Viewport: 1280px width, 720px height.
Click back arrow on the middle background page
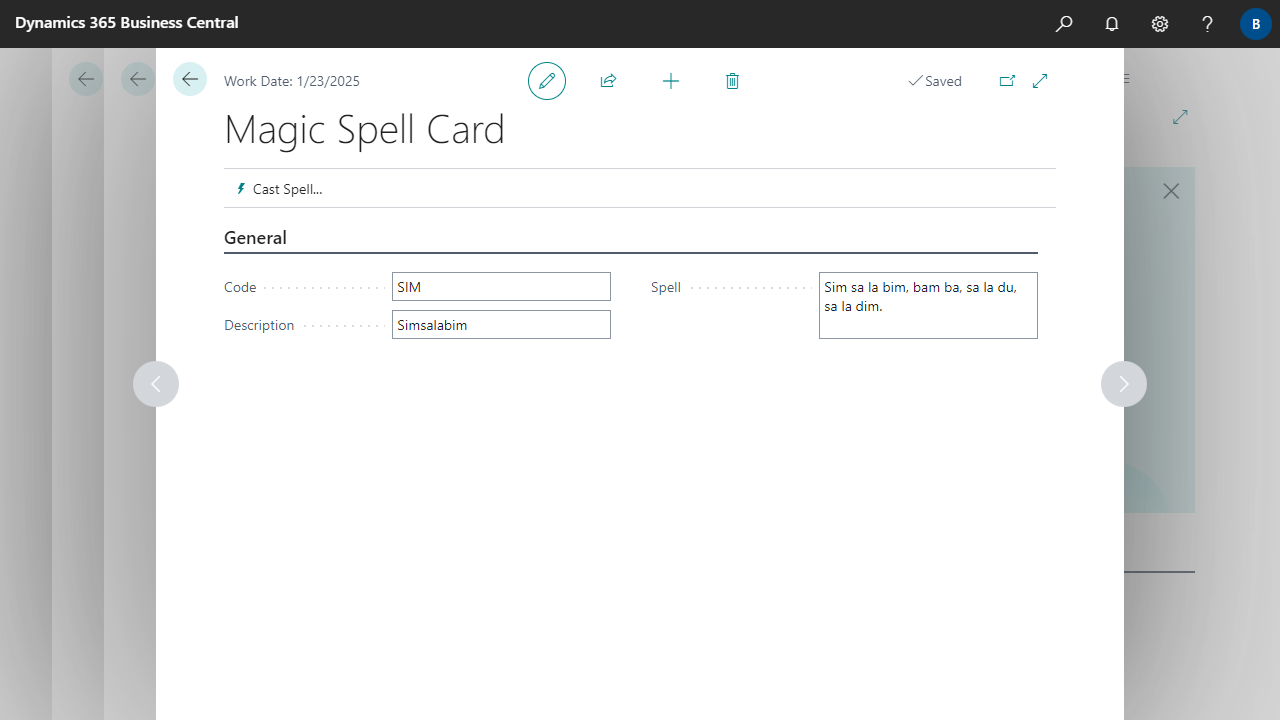pos(138,79)
